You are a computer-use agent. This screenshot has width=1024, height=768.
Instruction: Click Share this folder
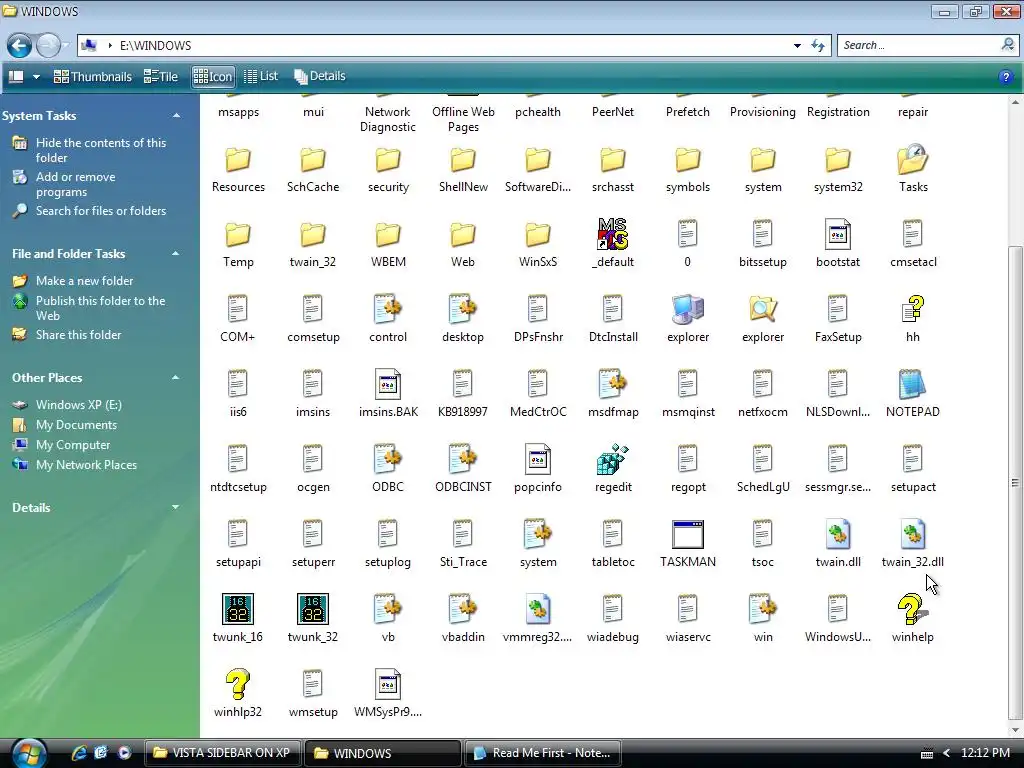point(78,335)
